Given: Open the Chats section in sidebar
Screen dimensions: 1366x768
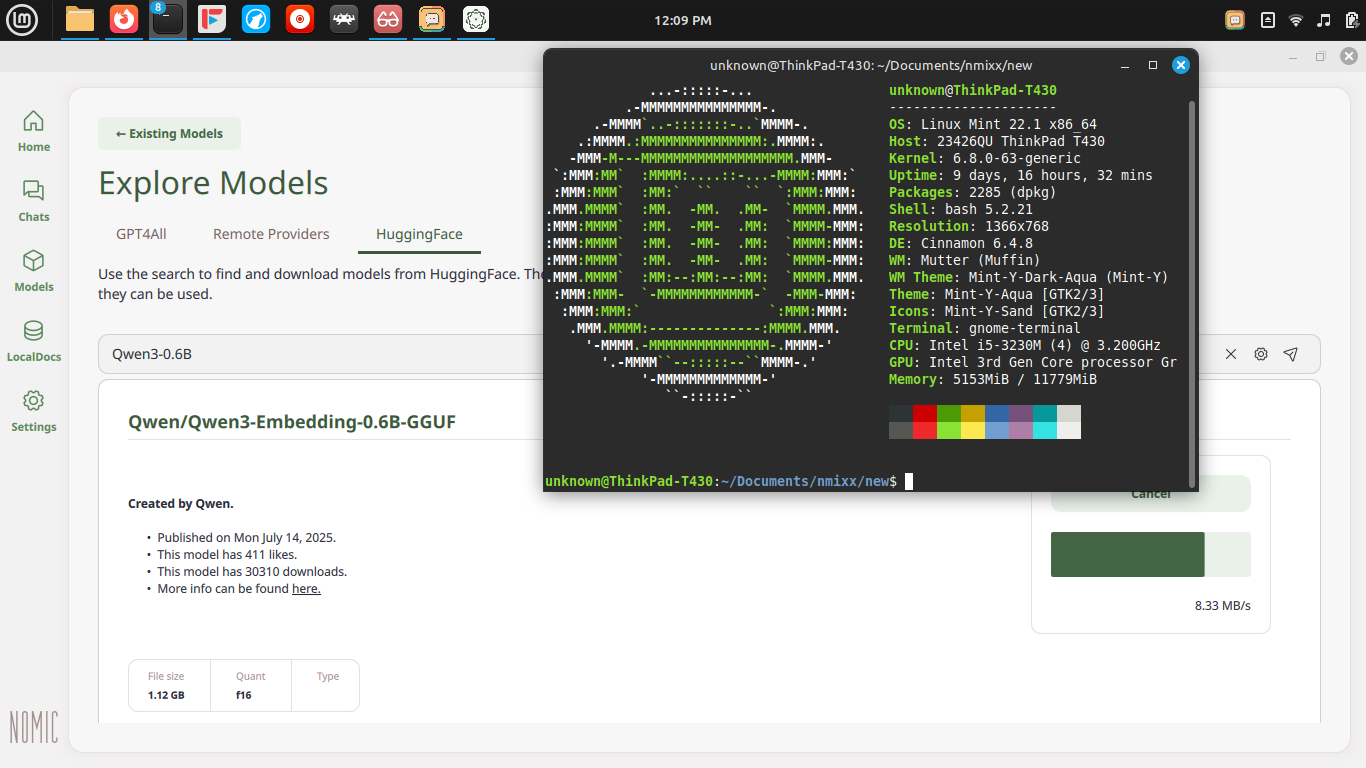Looking at the screenshot, I should tap(33, 201).
